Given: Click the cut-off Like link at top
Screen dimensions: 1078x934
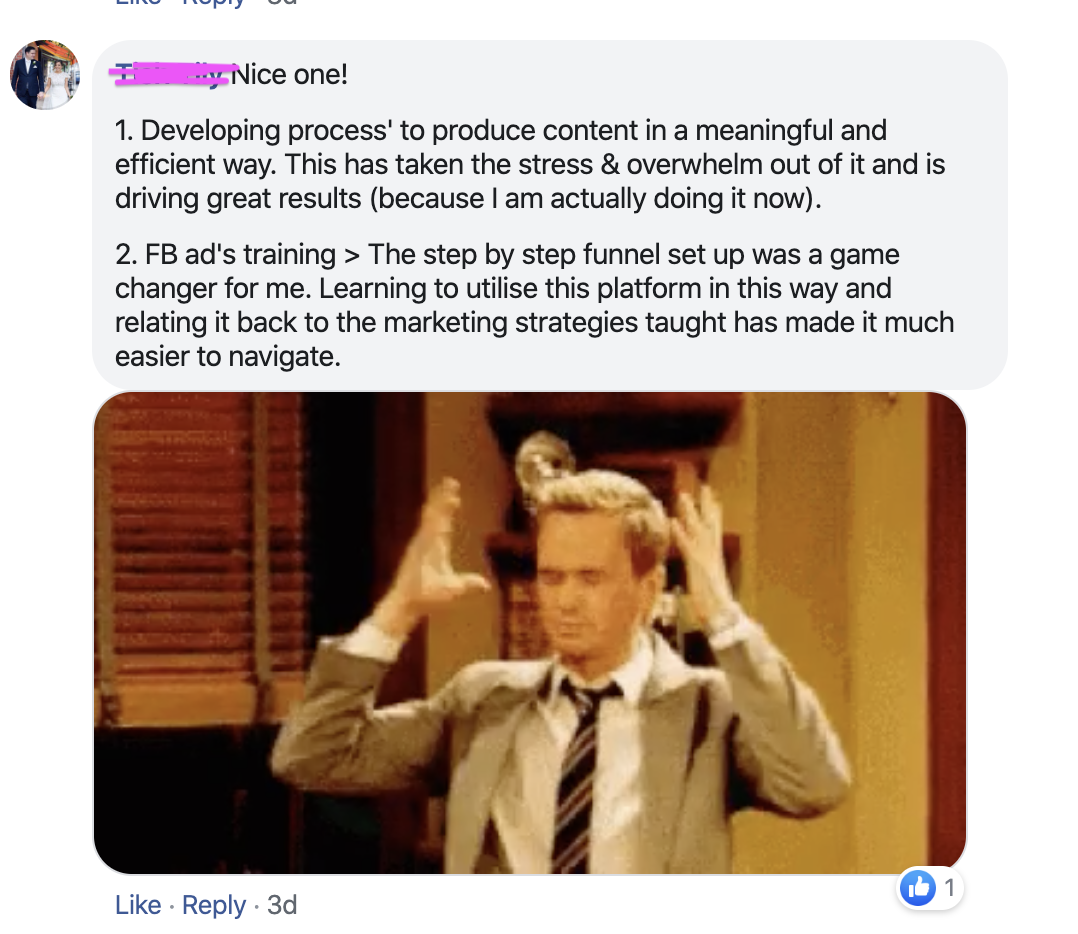Looking at the screenshot, I should (138, 3).
